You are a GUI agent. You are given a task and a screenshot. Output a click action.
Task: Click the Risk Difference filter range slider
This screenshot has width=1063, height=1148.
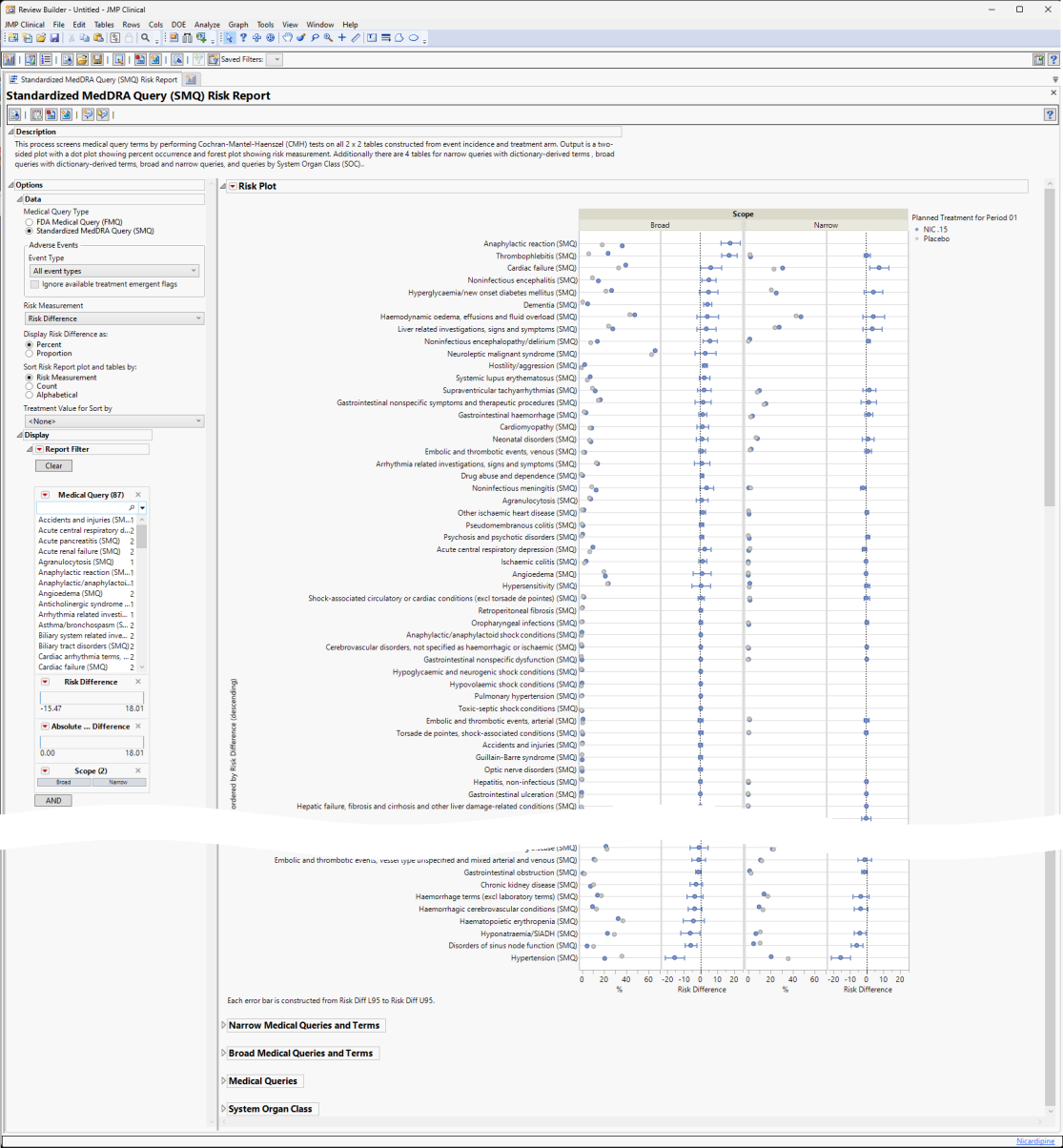[x=92, y=697]
